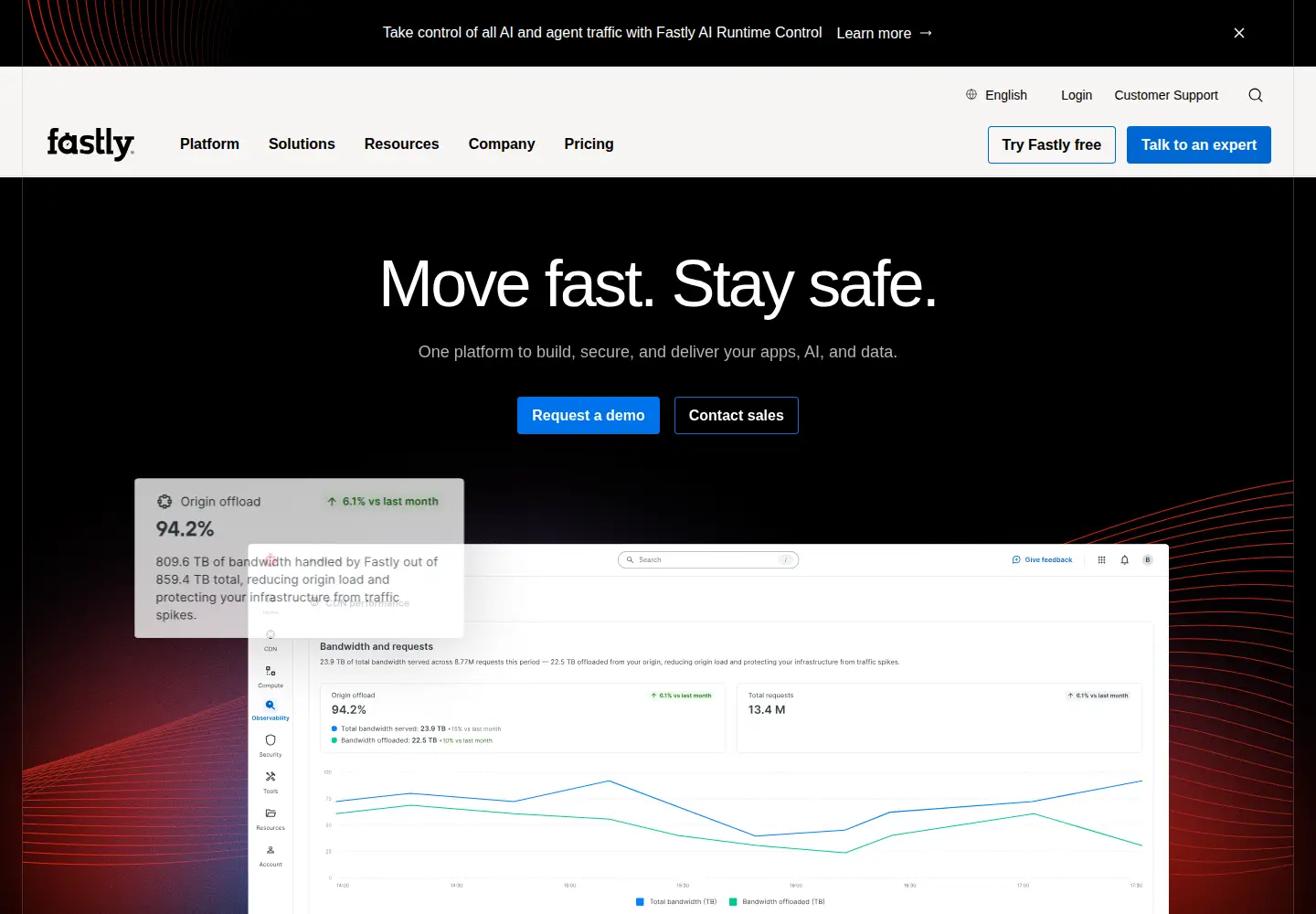The height and width of the screenshot is (914, 1316).
Task: Click the Login link
Action: pos(1077,95)
